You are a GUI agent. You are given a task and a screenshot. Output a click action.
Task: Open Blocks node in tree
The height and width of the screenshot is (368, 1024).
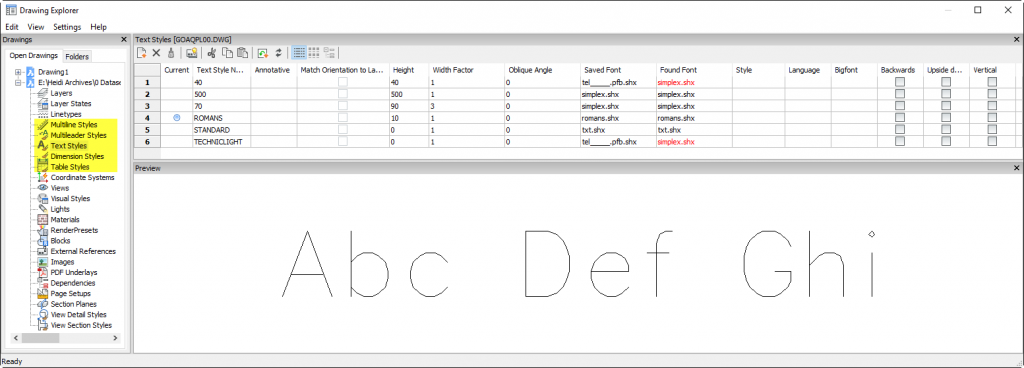(x=60, y=241)
